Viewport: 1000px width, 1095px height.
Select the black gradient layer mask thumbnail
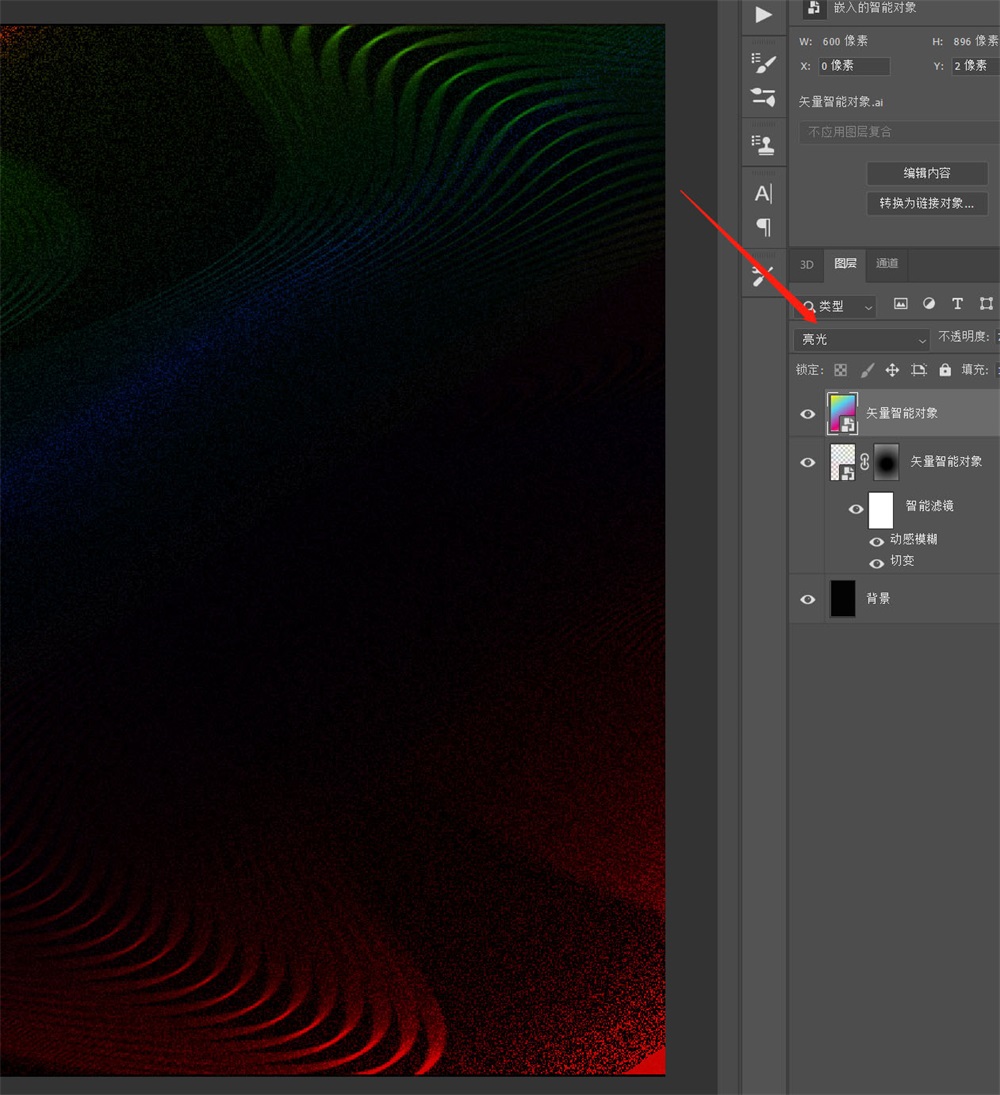pyautogui.click(x=886, y=462)
